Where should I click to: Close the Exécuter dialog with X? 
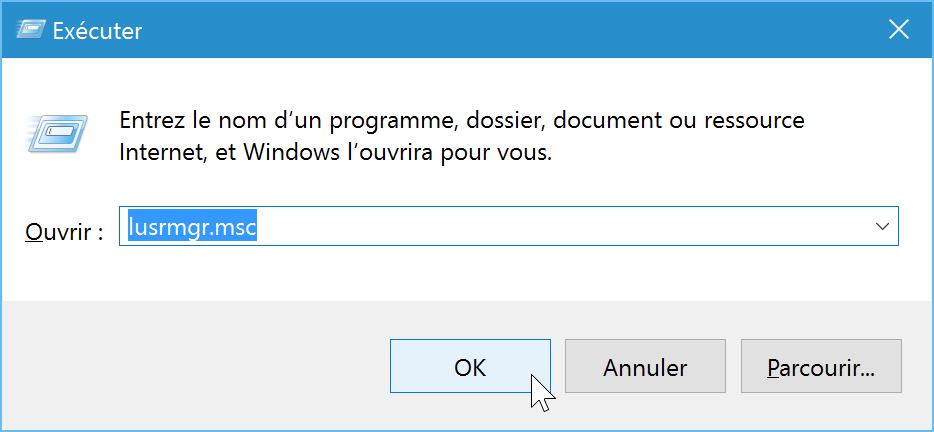pyautogui.click(x=898, y=29)
